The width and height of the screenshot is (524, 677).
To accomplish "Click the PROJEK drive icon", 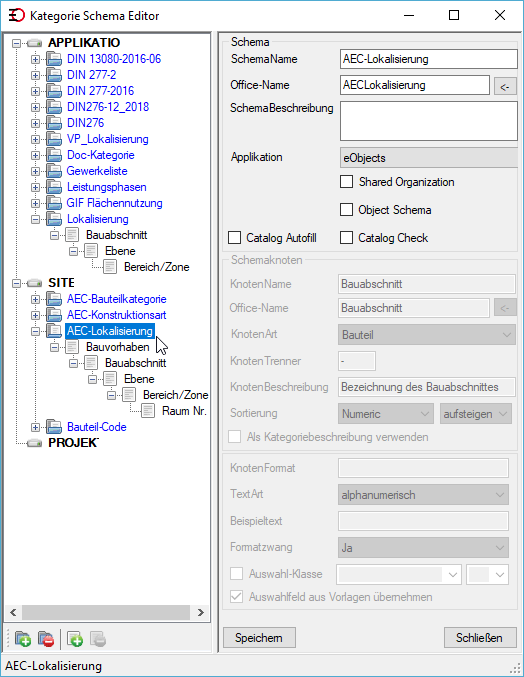I will (x=35, y=443).
